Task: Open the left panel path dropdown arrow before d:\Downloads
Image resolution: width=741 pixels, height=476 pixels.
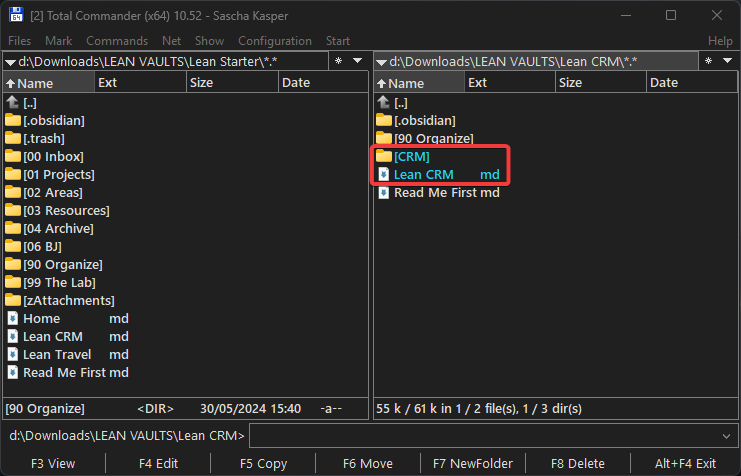Action: (10, 62)
